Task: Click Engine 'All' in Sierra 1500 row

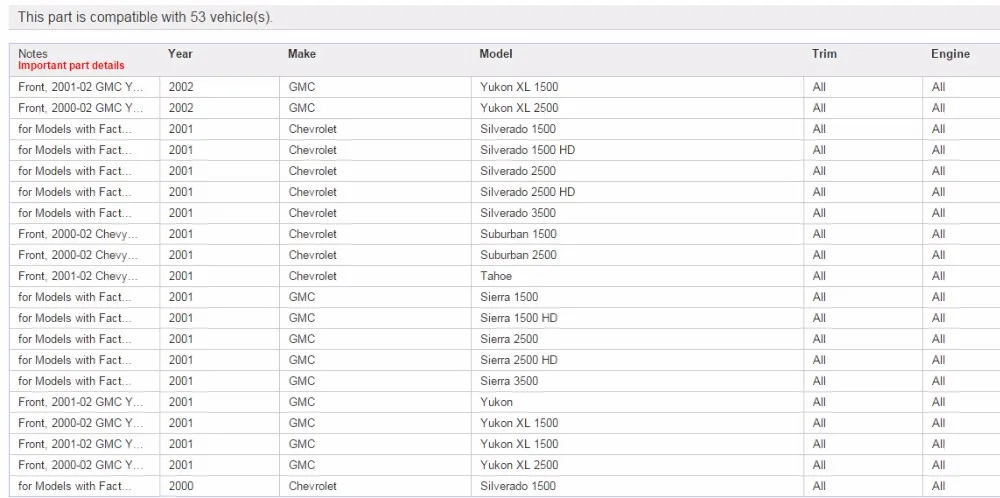Action: (938, 297)
